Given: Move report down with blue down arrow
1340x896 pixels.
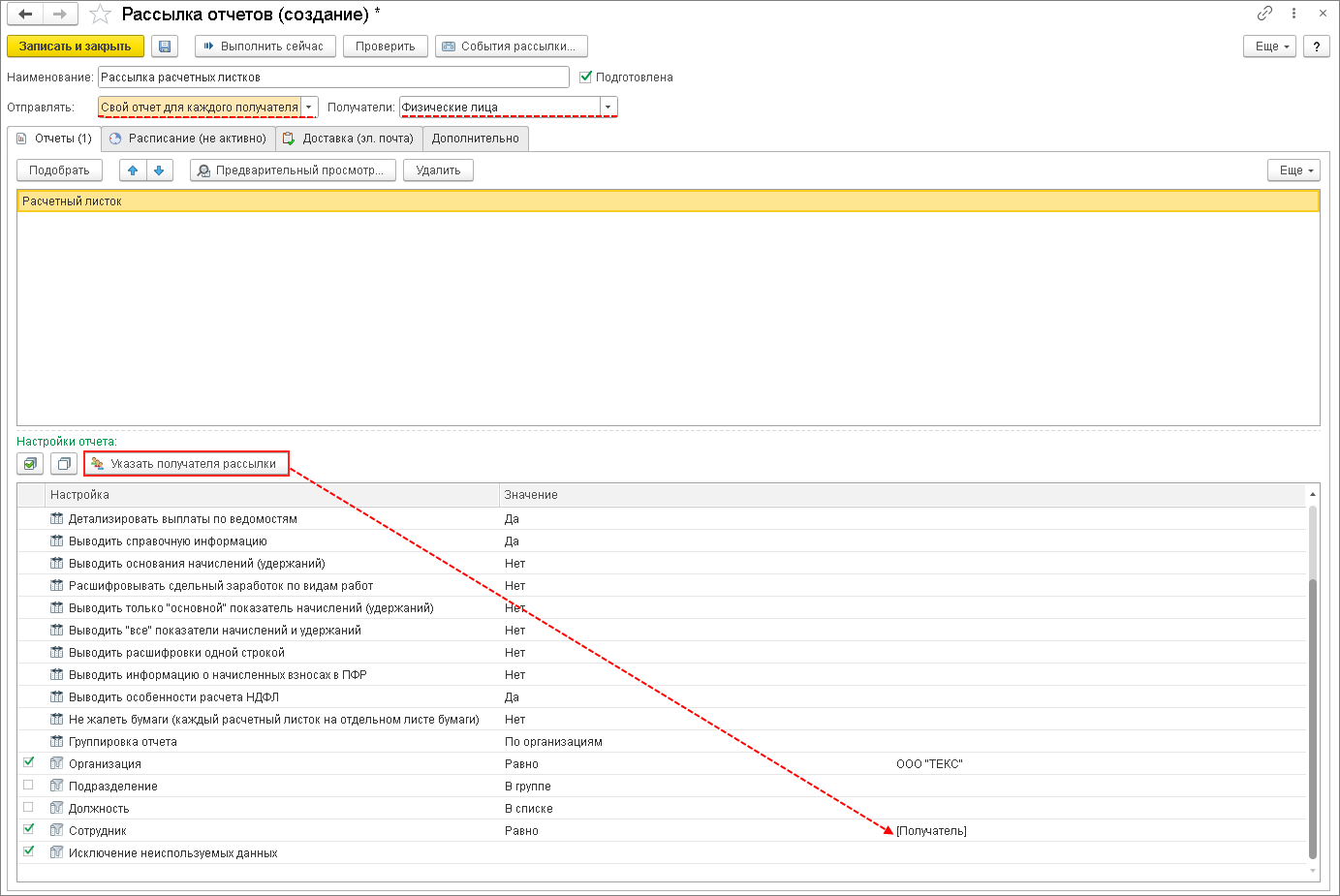Looking at the screenshot, I should click(x=159, y=170).
